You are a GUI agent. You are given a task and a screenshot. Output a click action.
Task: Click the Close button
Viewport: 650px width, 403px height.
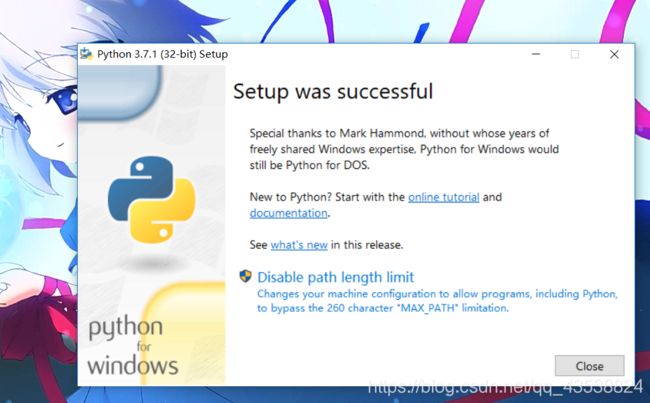[x=589, y=366]
